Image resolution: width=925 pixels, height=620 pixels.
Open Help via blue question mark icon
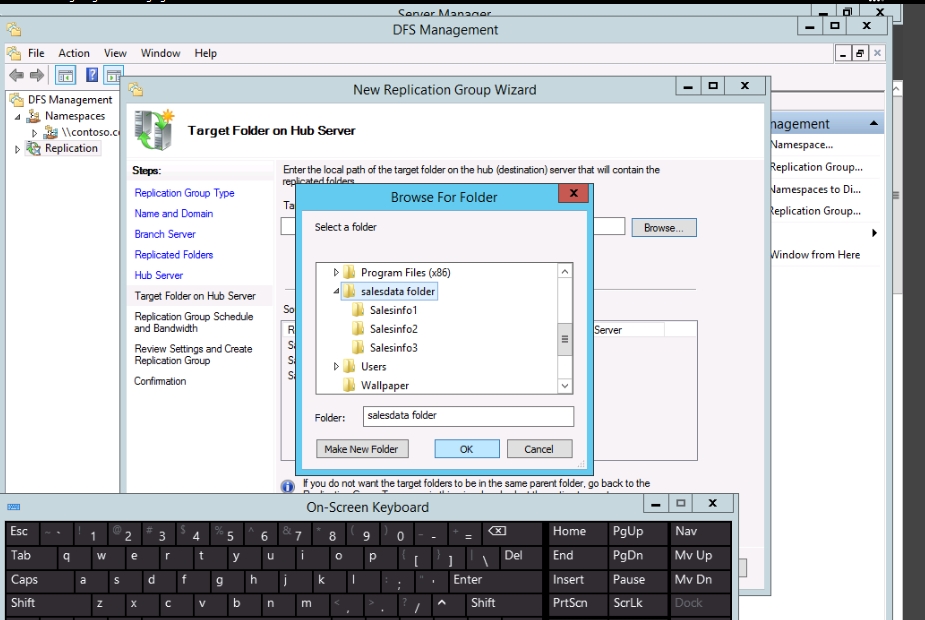tap(92, 75)
